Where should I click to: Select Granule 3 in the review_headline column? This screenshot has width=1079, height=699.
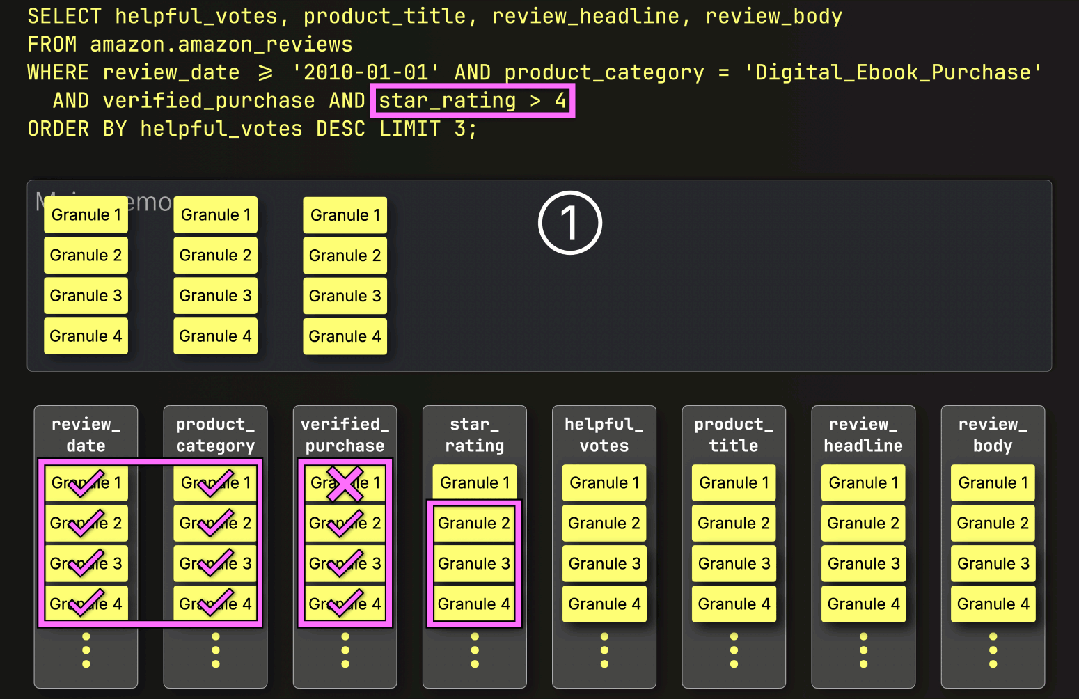point(863,564)
